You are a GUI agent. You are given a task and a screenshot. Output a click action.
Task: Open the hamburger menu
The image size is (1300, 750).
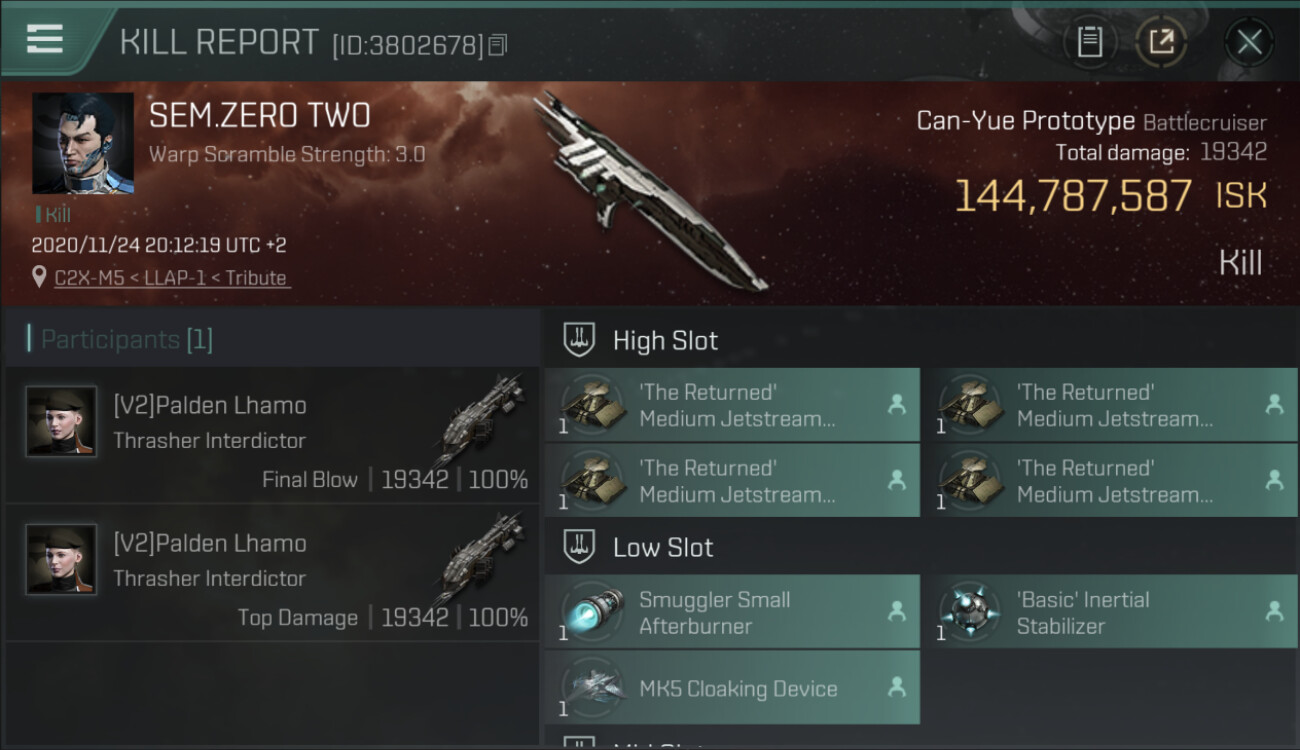tap(45, 39)
